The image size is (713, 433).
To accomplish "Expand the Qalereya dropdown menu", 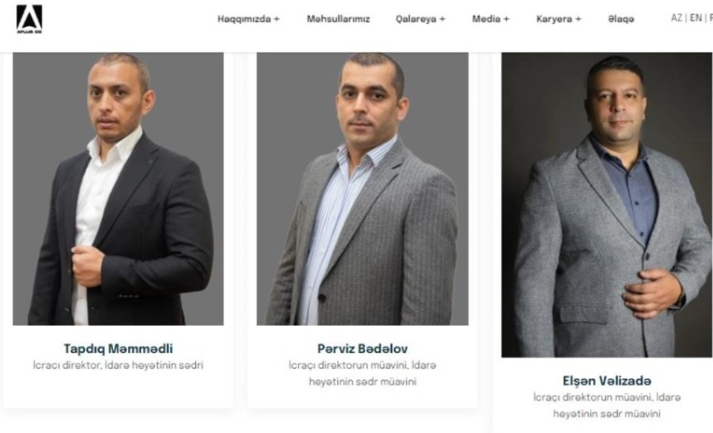I will [420, 19].
